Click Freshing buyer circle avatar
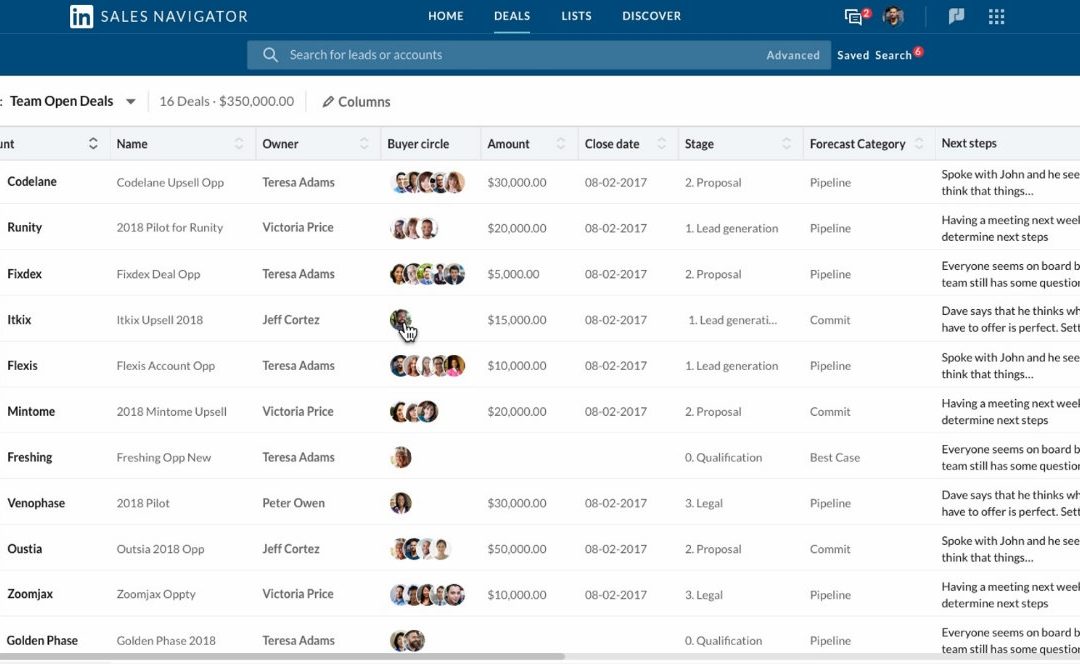Image resolution: width=1080 pixels, height=664 pixels. [x=401, y=457]
